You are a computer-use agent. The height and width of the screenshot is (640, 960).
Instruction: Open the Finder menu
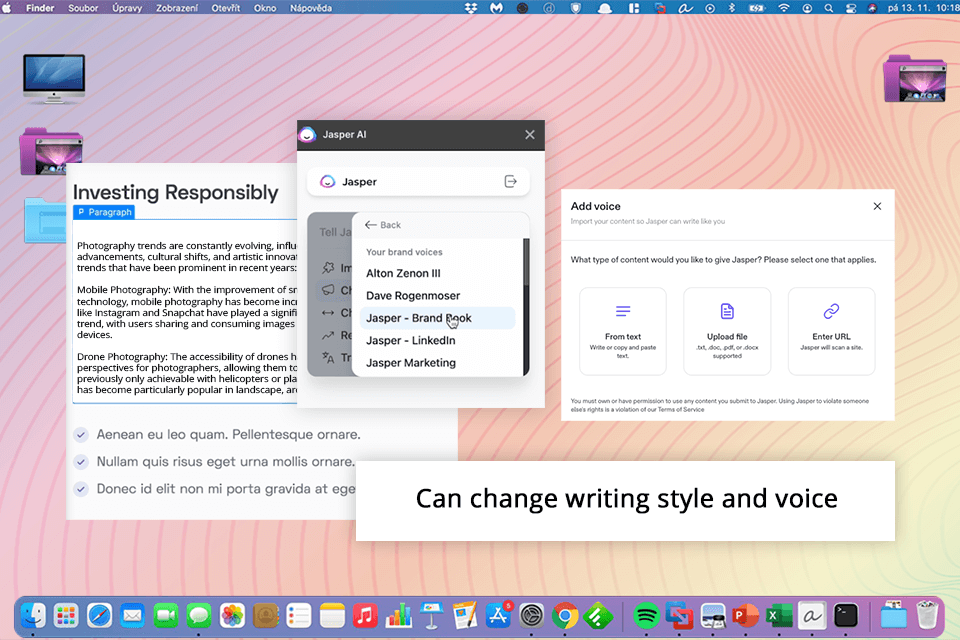click(x=40, y=8)
